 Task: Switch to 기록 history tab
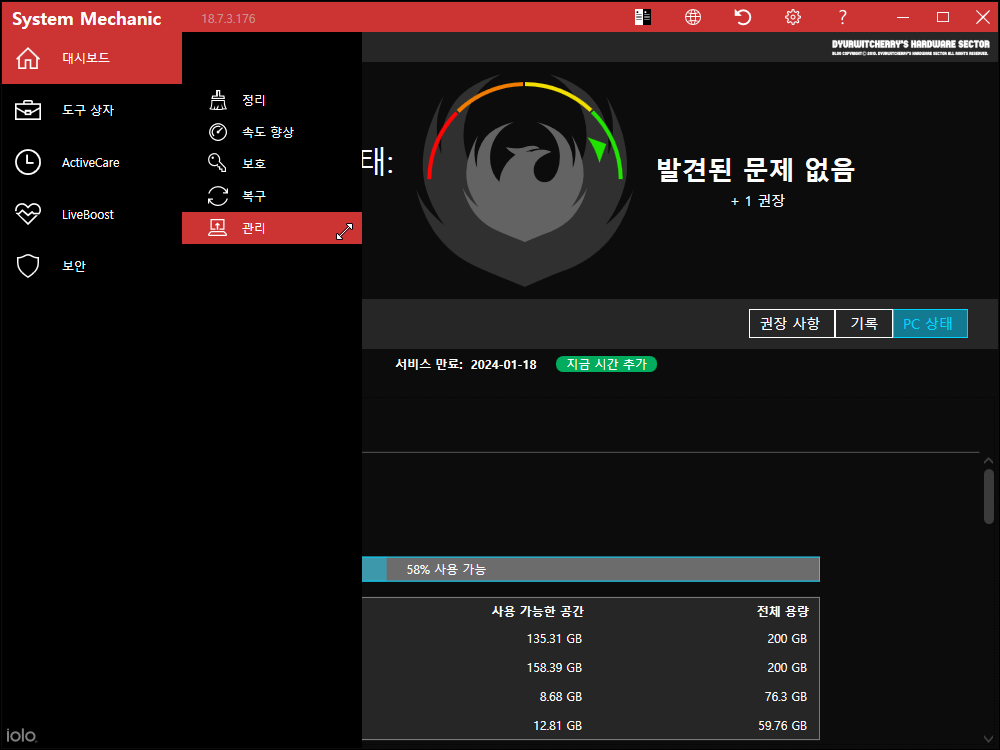(864, 323)
